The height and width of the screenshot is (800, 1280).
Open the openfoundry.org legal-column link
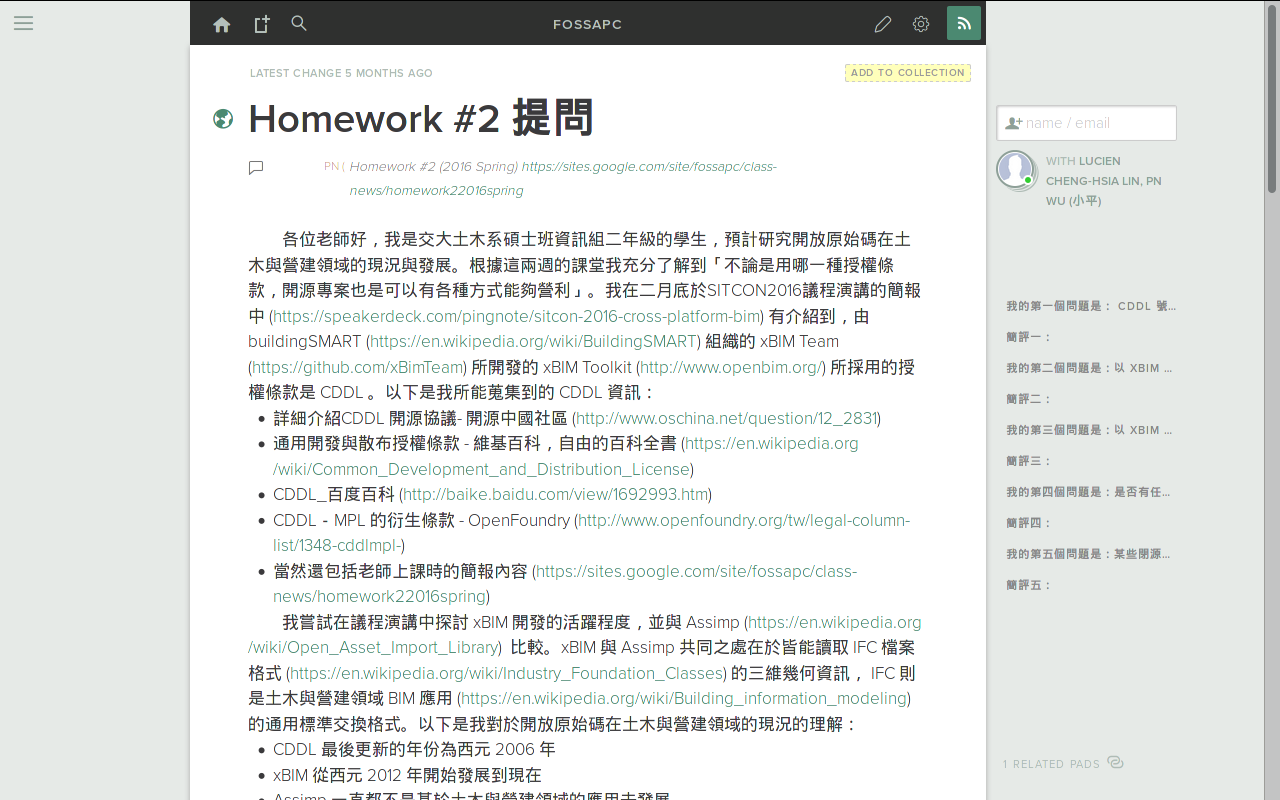591,533
